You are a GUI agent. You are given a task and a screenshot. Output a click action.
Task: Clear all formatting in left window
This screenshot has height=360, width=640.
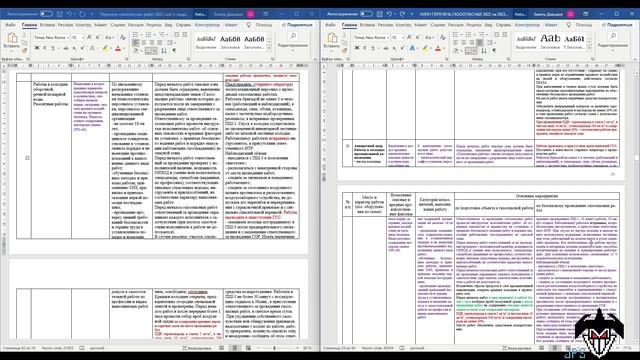point(122,38)
